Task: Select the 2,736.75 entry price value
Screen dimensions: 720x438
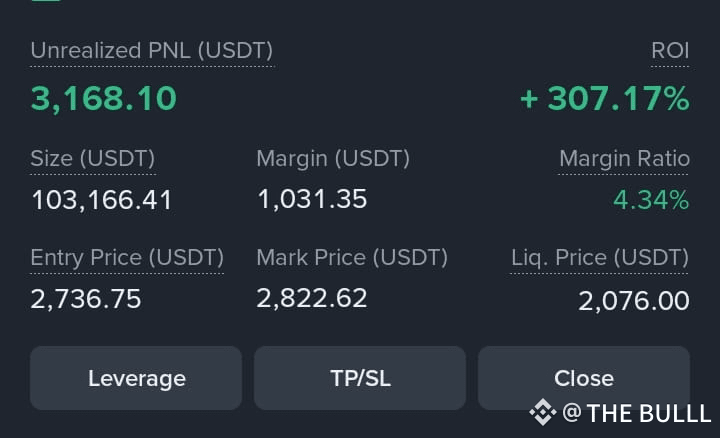Action: click(x=86, y=299)
